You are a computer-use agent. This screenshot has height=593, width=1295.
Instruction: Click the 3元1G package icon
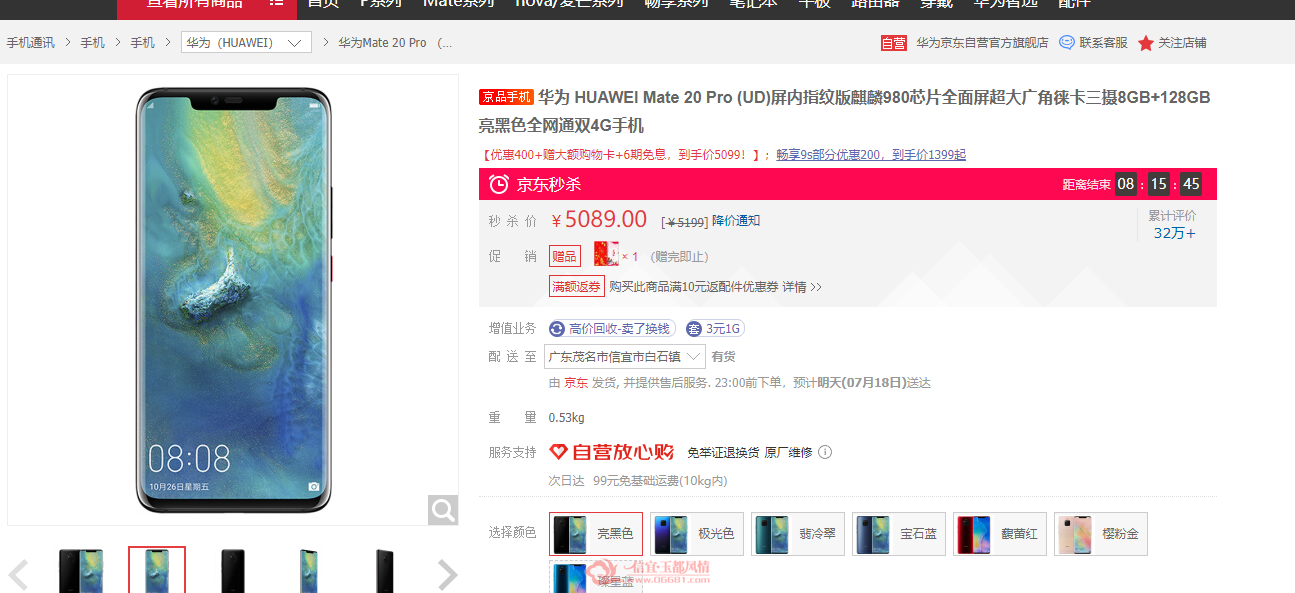[694, 328]
